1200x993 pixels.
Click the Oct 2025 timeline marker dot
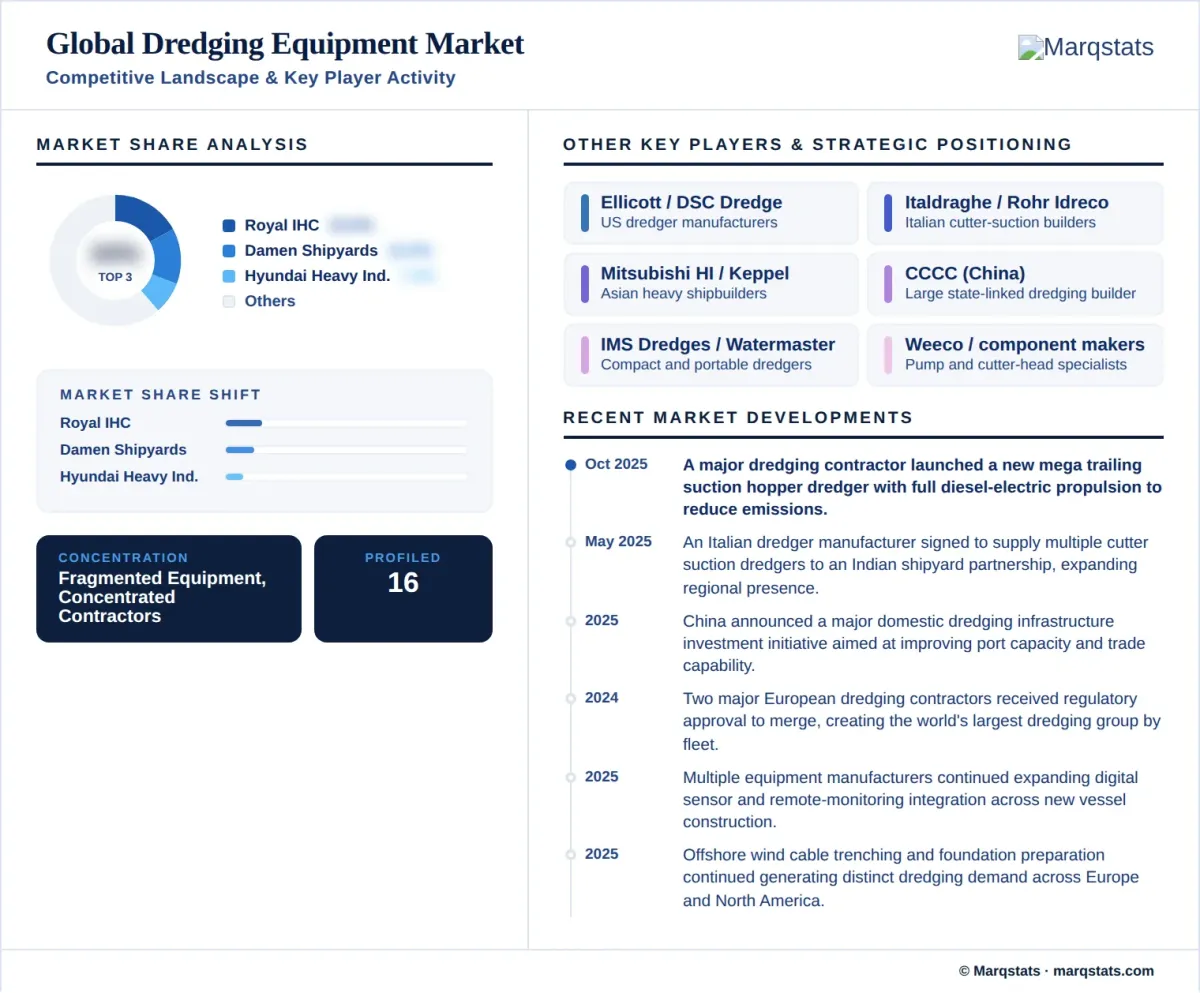[x=570, y=465]
